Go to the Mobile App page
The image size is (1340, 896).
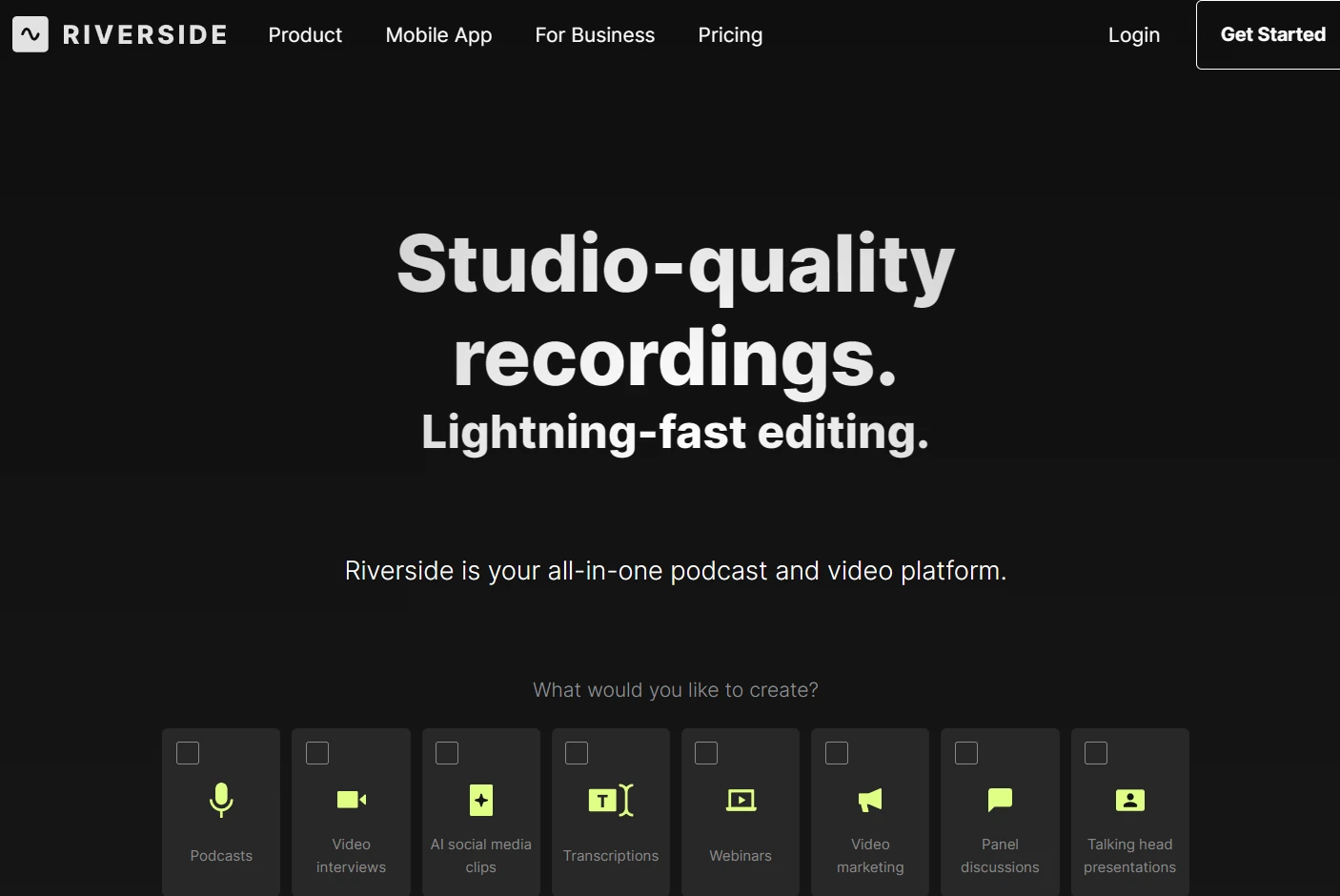pyautogui.click(x=438, y=35)
